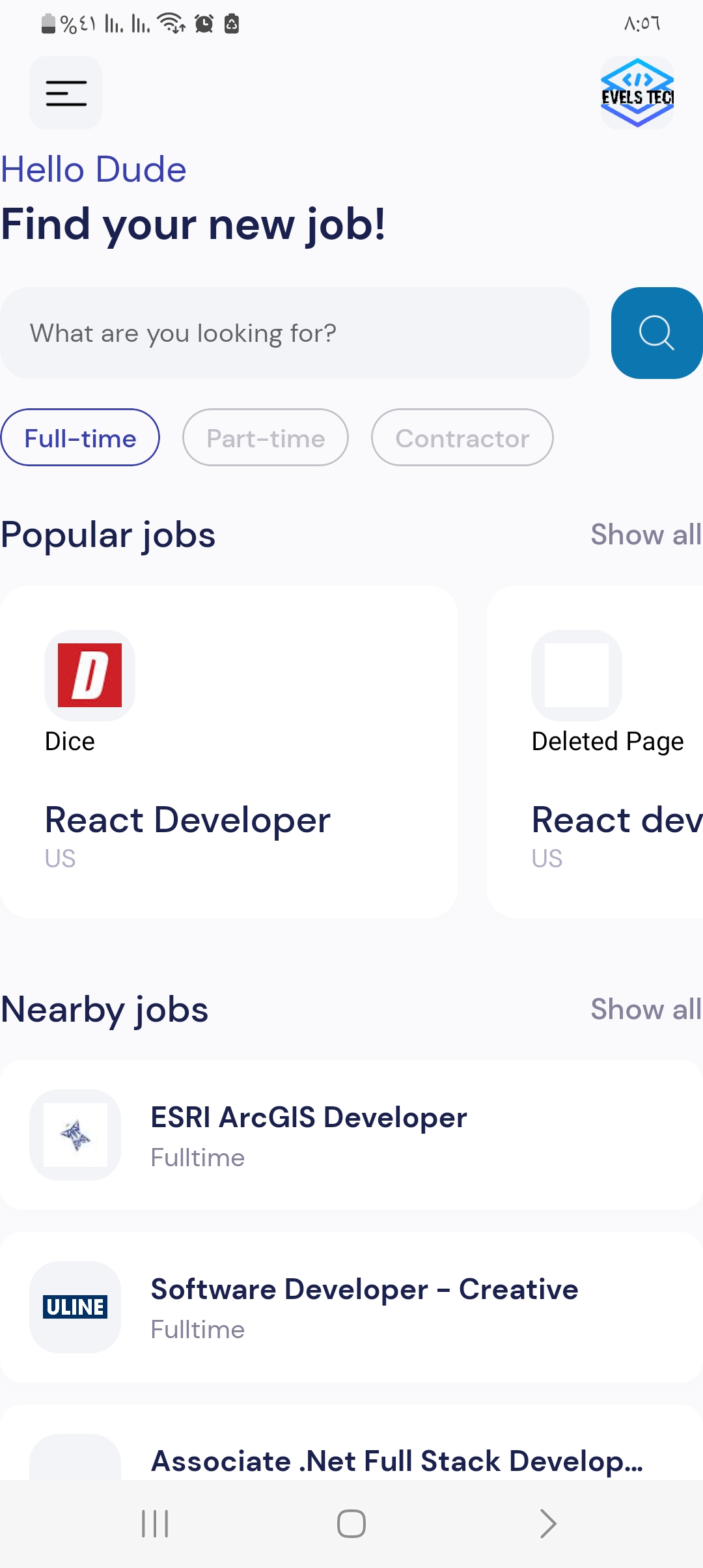Viewport: 703px width, 1568px height.
Task: Select the Full-time filter chip
Action: pos(80,438)
